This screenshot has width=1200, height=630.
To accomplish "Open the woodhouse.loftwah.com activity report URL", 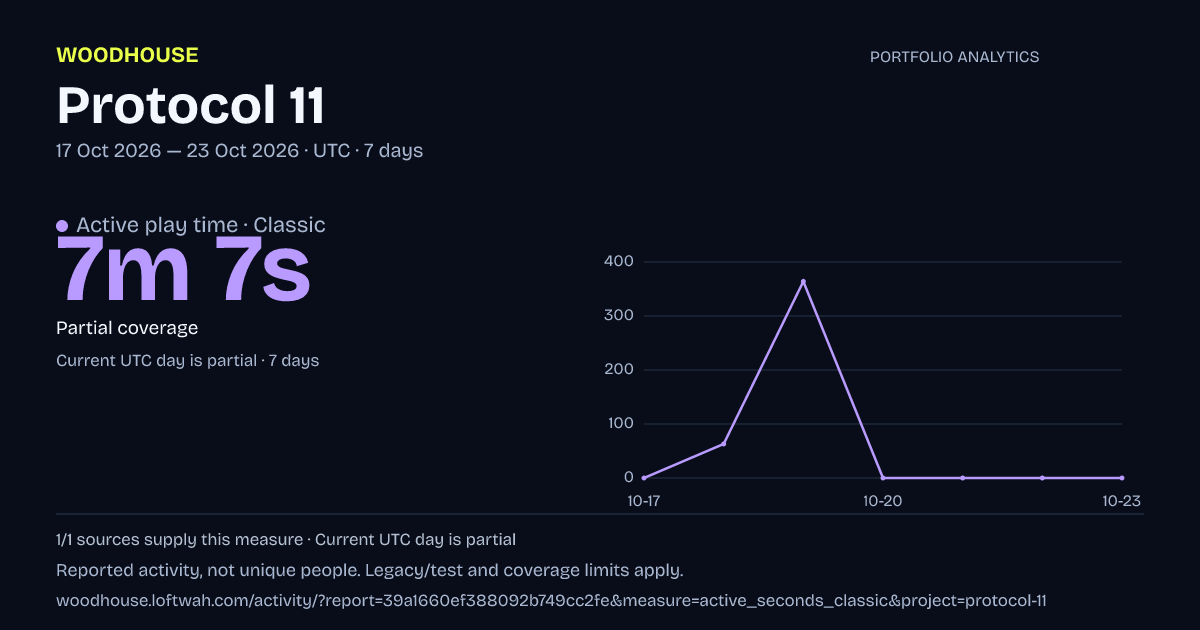I will (x=551, y=601).
